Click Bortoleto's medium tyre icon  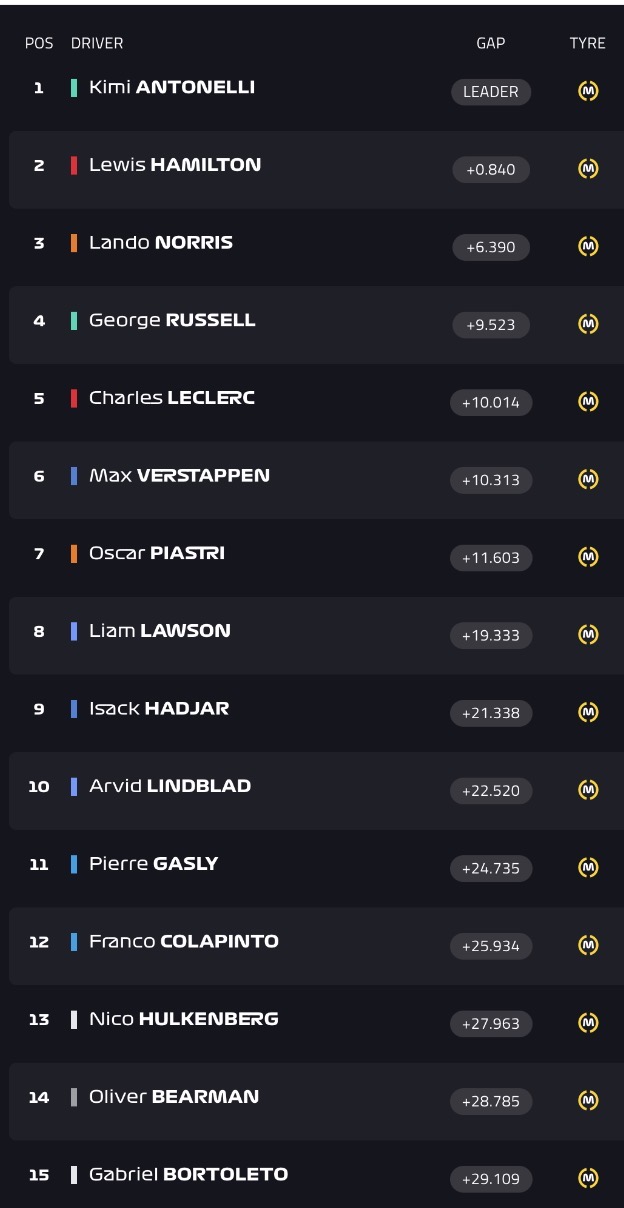tap(589, 1178)
